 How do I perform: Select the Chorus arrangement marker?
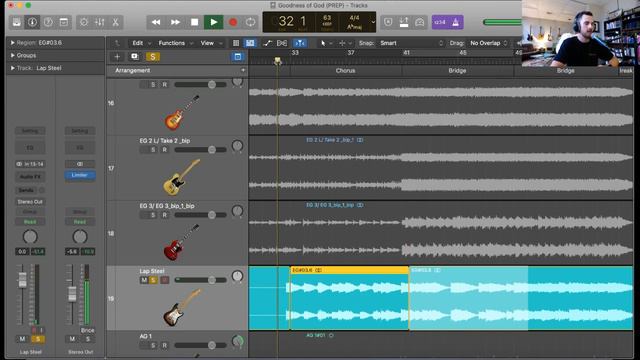point(345,71)
